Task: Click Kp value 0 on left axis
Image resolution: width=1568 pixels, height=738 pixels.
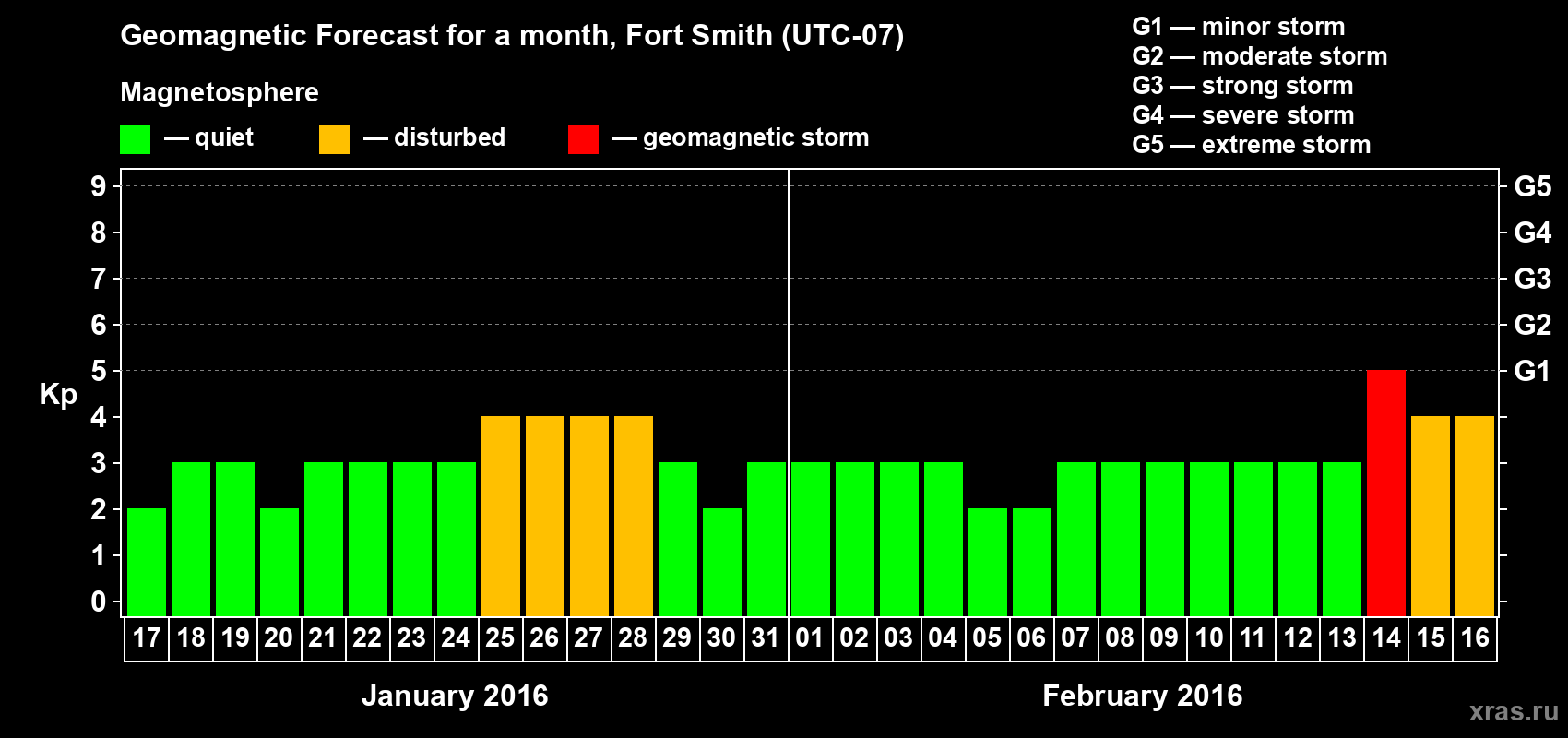Action: coord(99,601)
